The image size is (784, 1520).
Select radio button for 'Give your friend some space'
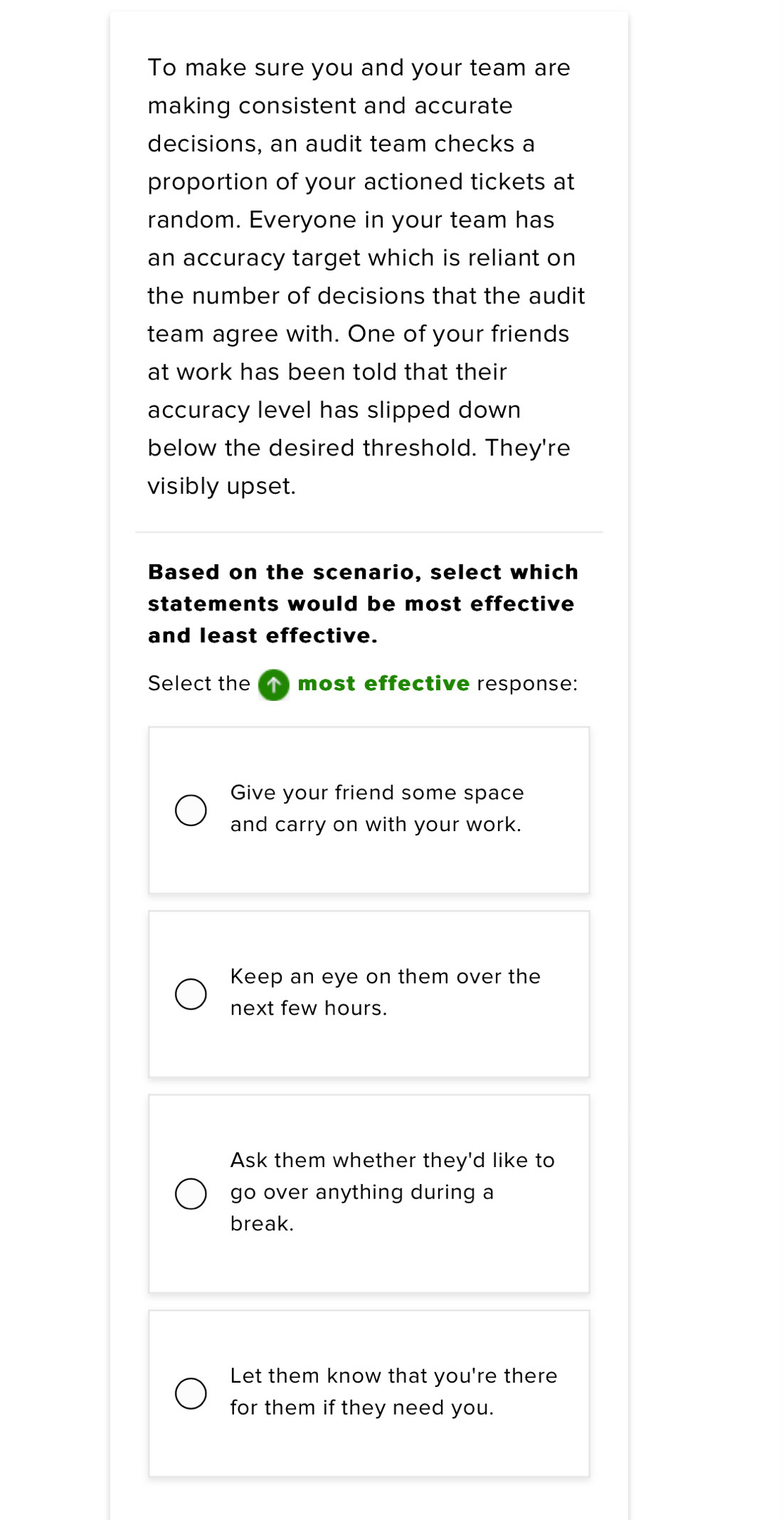point(189,808)
